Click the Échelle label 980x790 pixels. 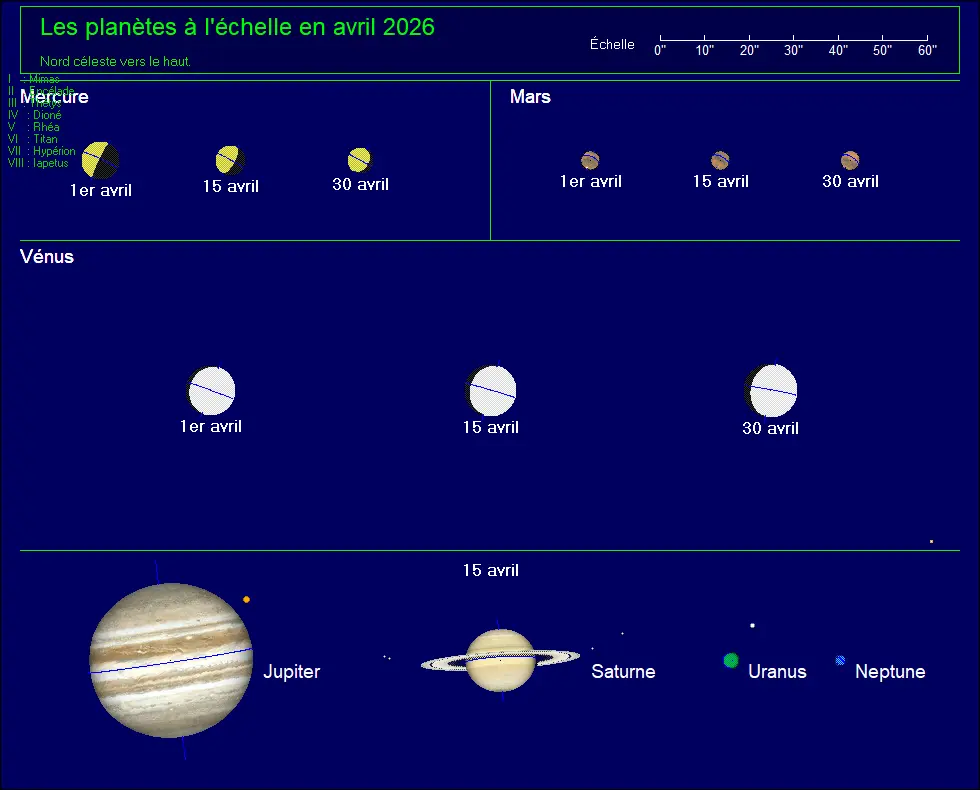(612, 44)
